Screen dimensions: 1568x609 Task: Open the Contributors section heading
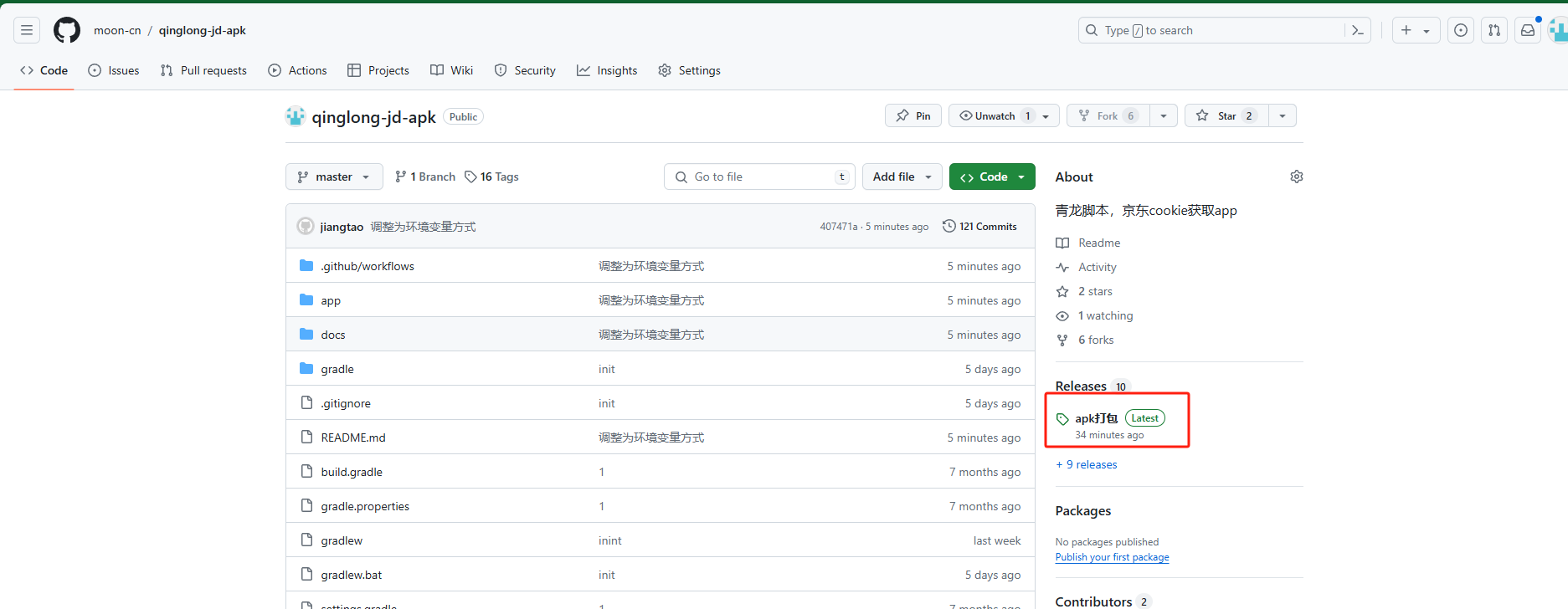tap(1093, 601)
